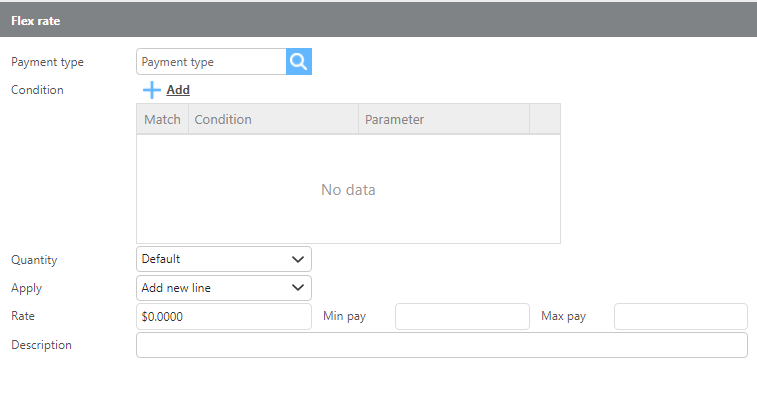
Task: Click the Max pay label text
Action: click(x=563, y=316)
